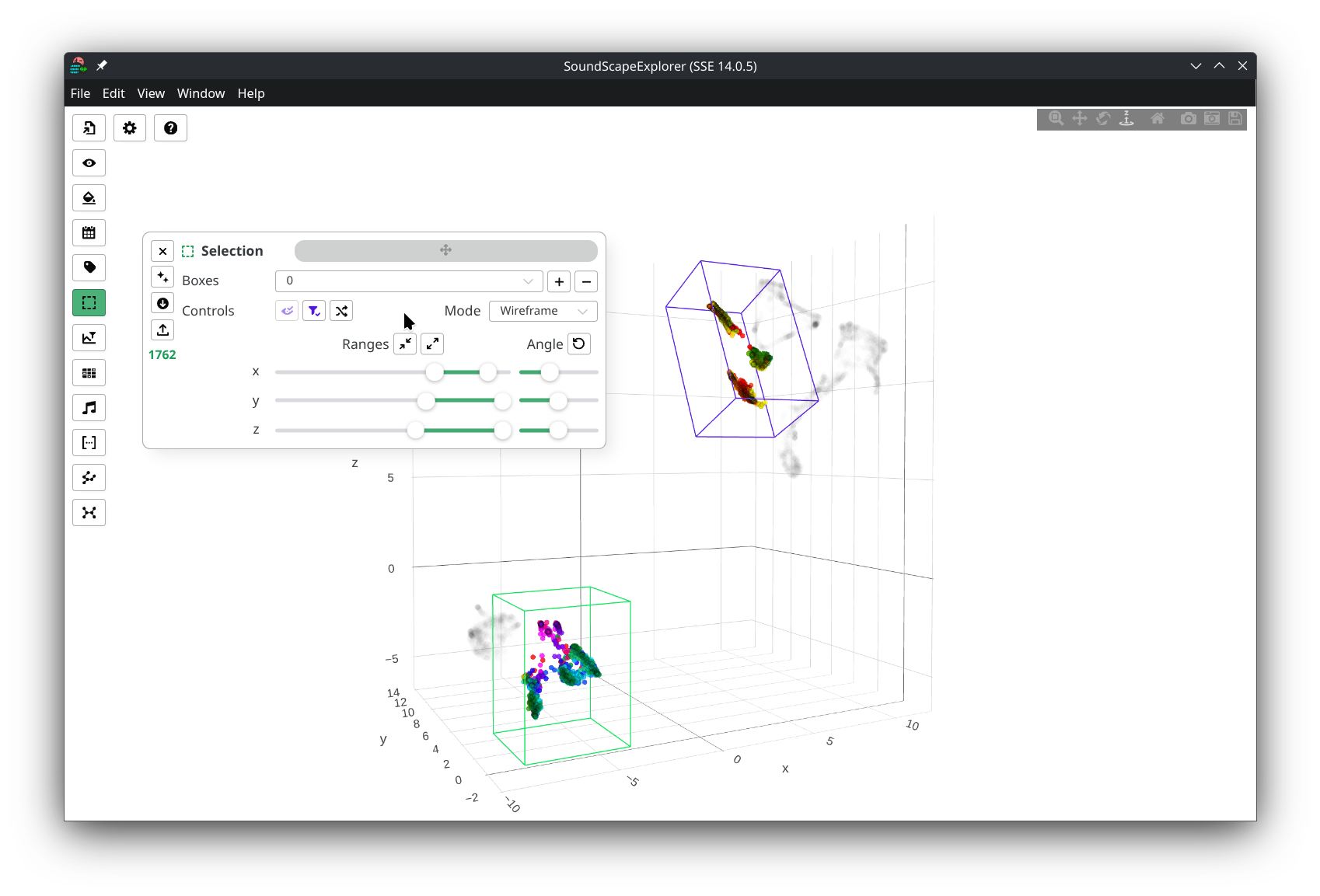Expand ranges with the outward arrows button

tap(432, 344)
